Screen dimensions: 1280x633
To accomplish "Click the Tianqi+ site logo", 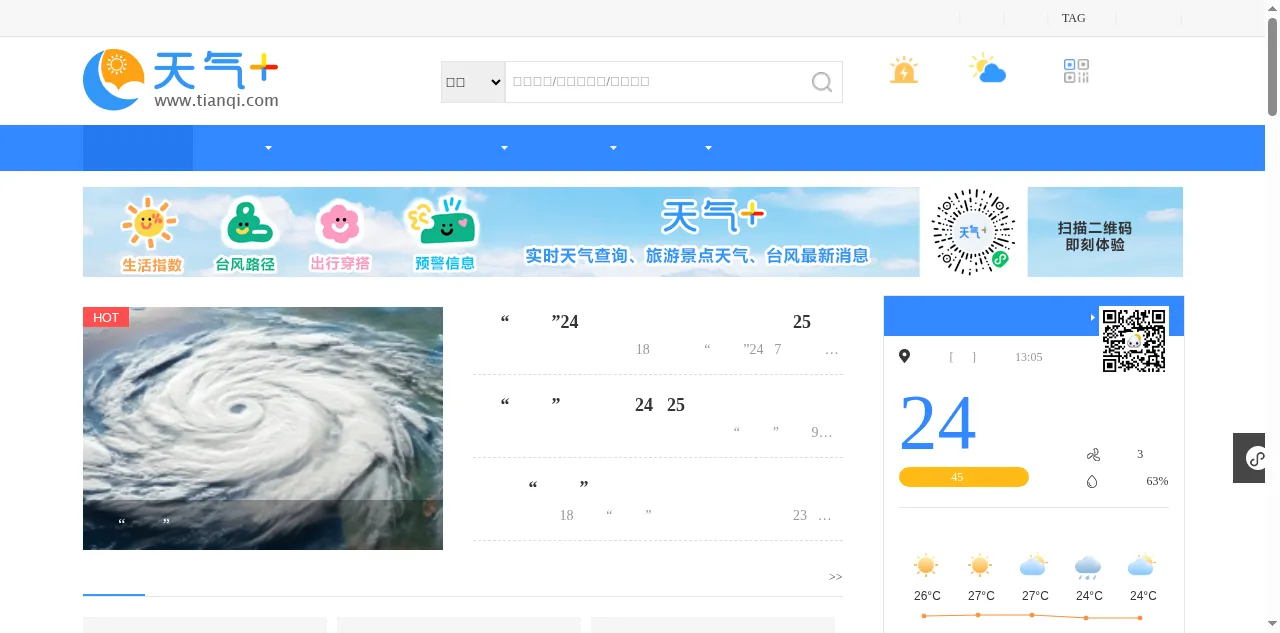I will [181, 79].
